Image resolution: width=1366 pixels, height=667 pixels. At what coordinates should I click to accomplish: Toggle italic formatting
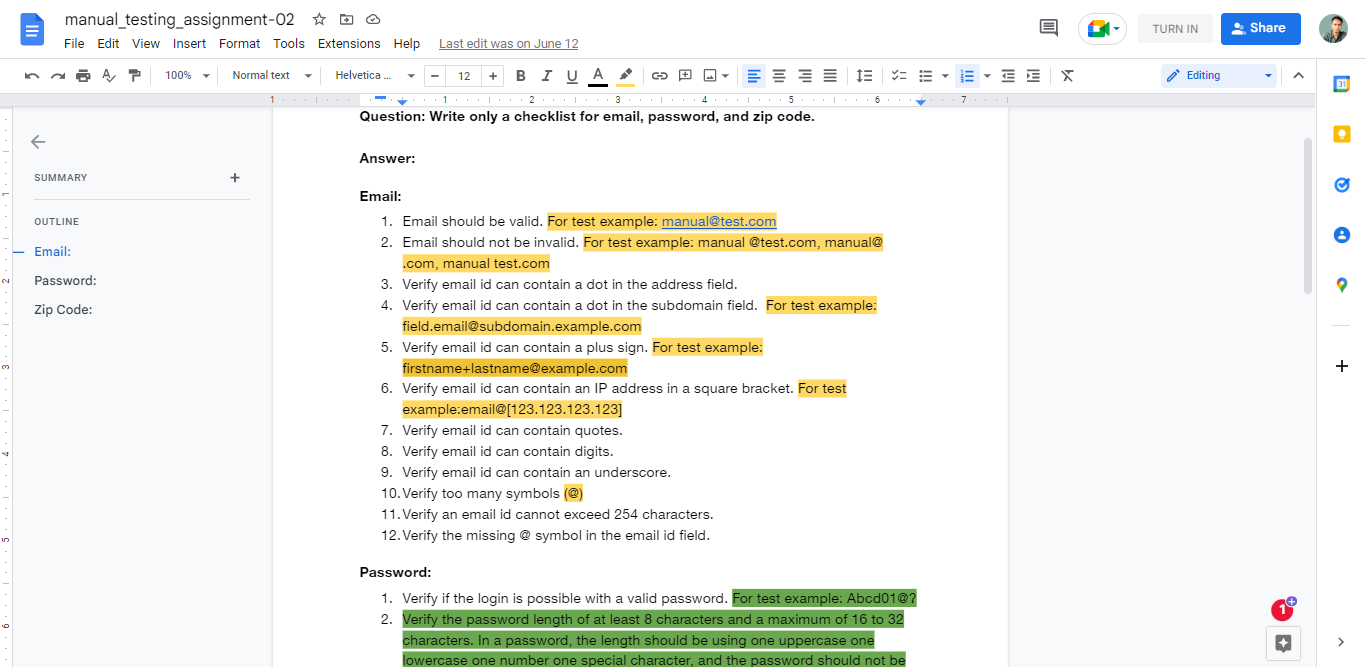click(x=546, y=76)
